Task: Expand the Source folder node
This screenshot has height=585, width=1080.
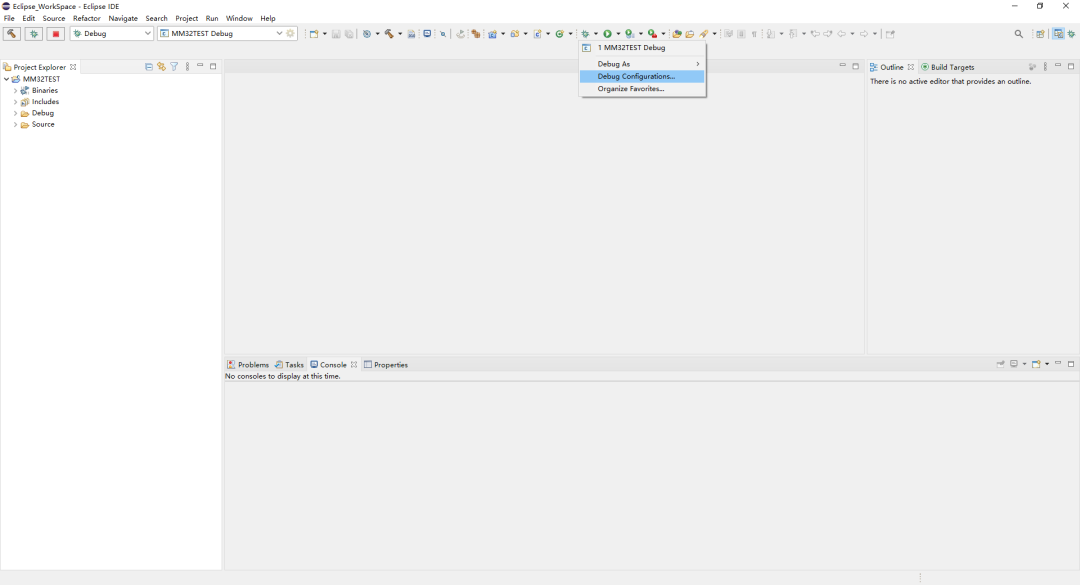Action: (15, 125)
